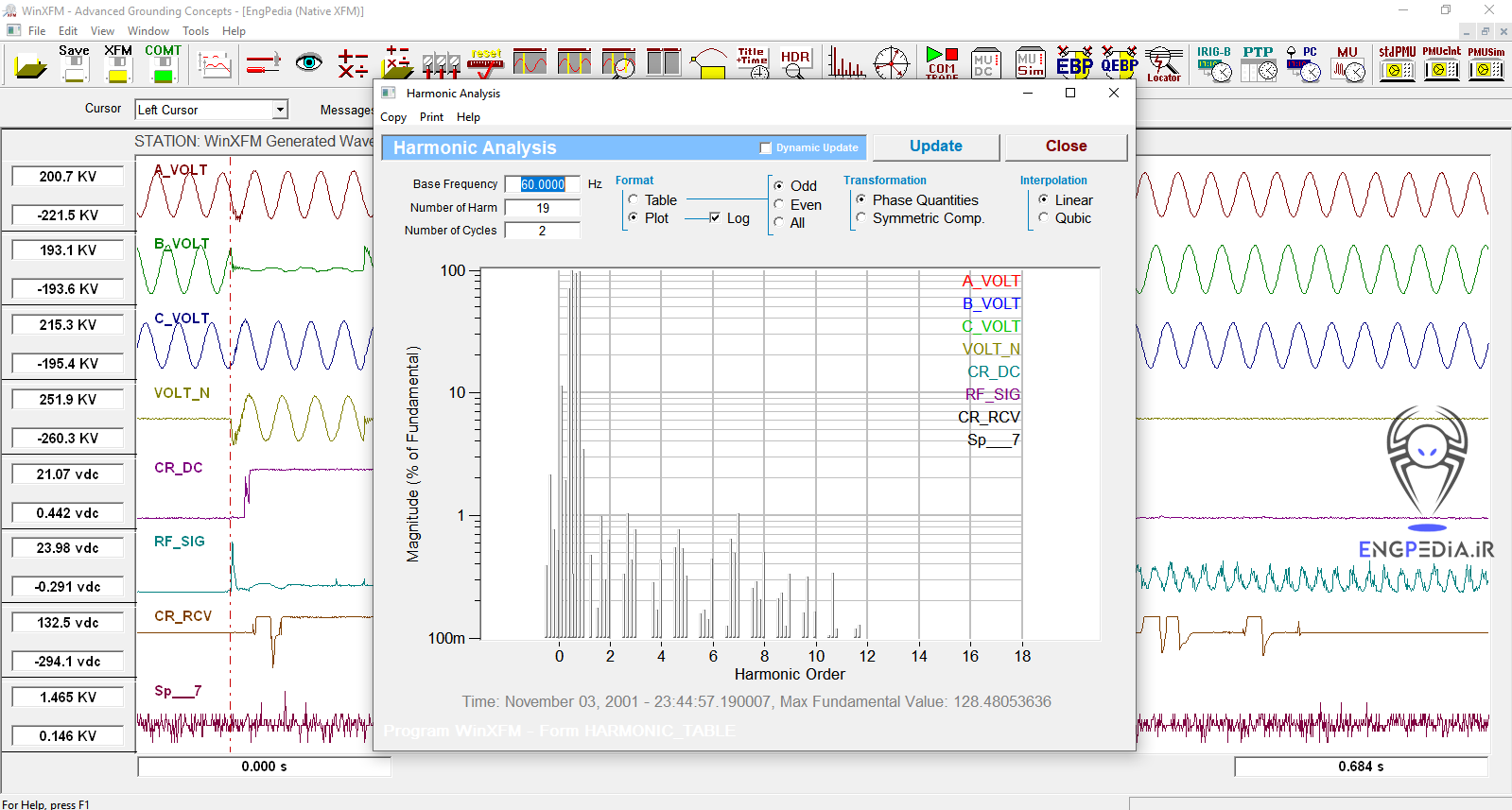Choose Symmetric Comp. transformation
1512x810 pixels.
pyautogui.click(x=861, y=217)
